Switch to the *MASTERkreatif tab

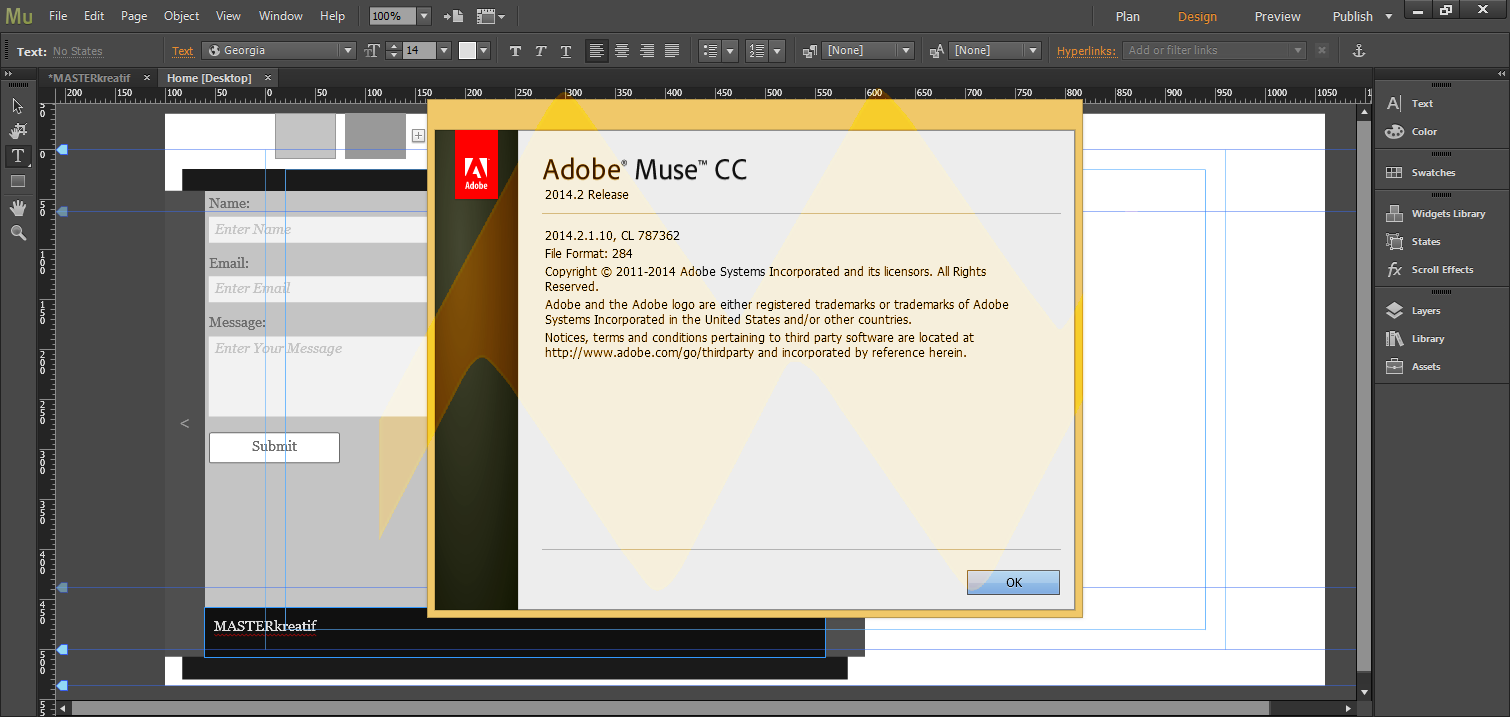click(92, 77)
